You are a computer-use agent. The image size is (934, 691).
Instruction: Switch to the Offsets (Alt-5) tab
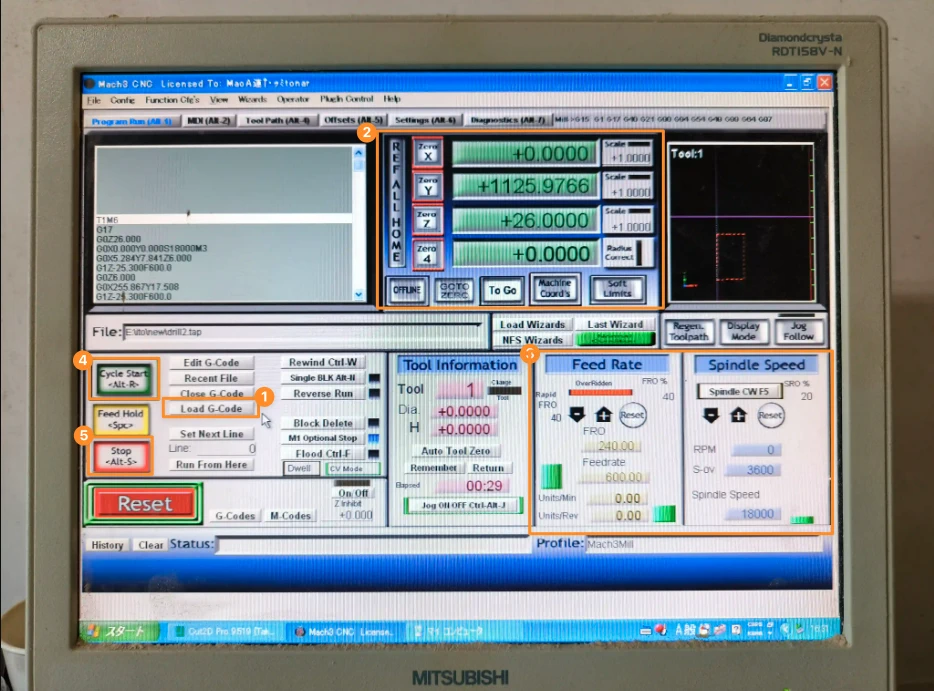click(x=353, y=120)
